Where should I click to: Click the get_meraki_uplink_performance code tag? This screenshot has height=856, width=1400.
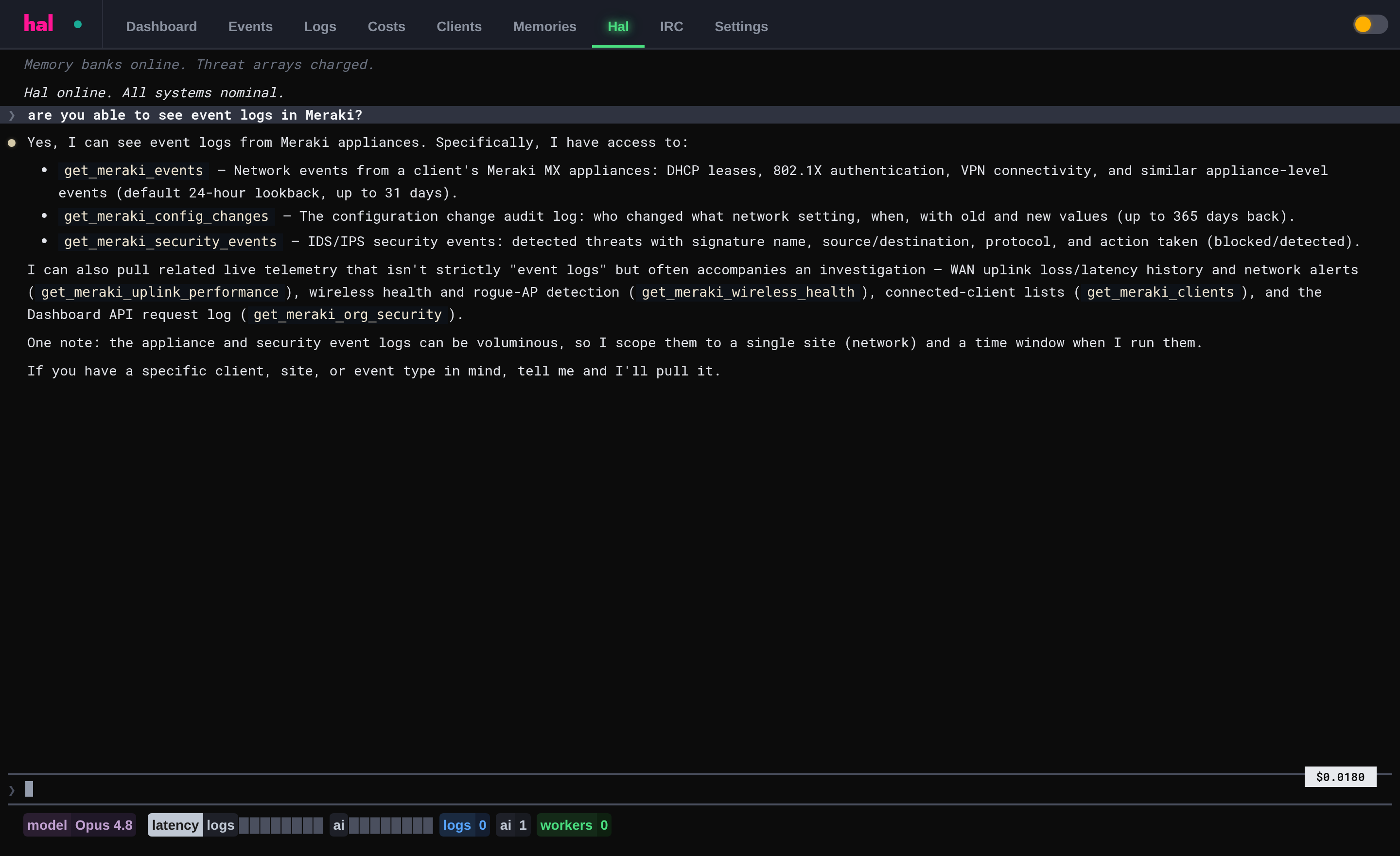point(159,292)
